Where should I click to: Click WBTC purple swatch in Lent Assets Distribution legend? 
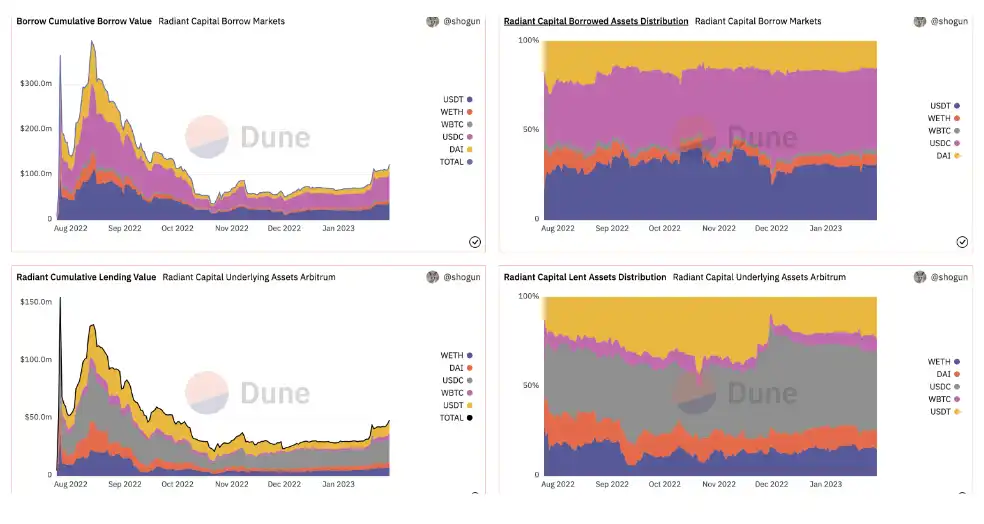click(x=957, y=399)
